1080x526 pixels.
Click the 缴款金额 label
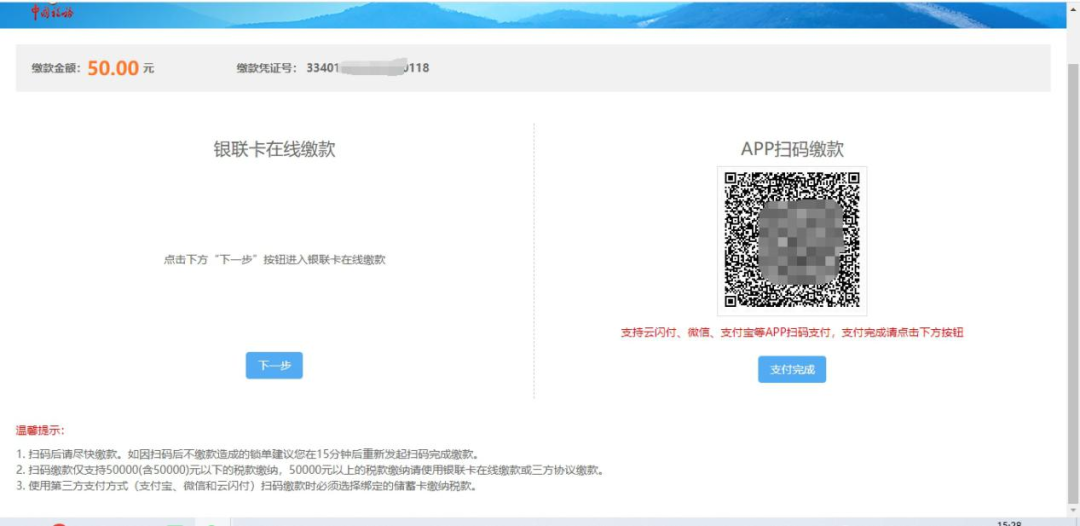pyautogui.click(x=56, y=68)
